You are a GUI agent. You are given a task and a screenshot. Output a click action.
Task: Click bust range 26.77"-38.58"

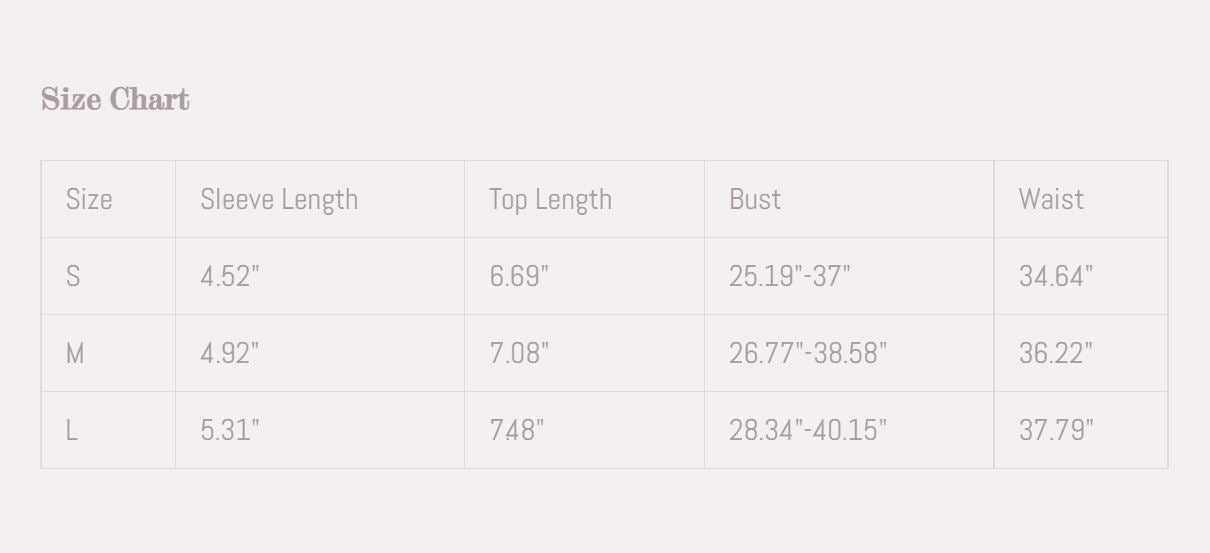click(808, 353)
